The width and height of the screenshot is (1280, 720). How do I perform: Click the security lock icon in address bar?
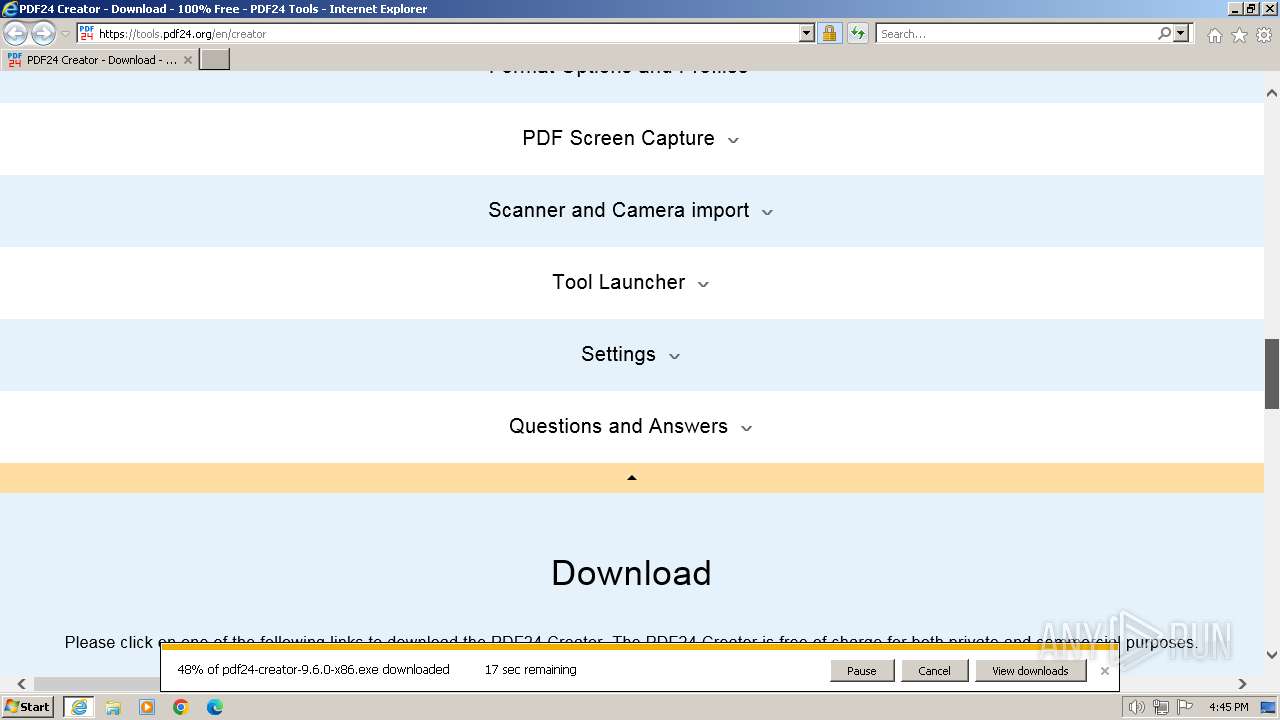[x=829, y=33]
